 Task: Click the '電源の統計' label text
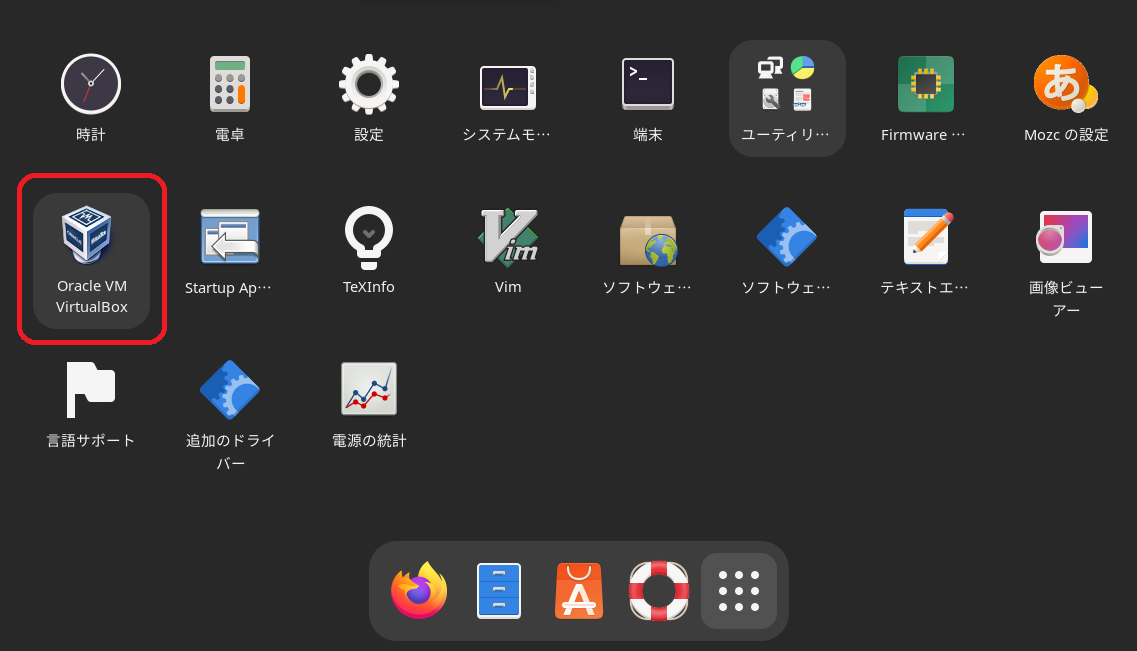coord(368,441)
